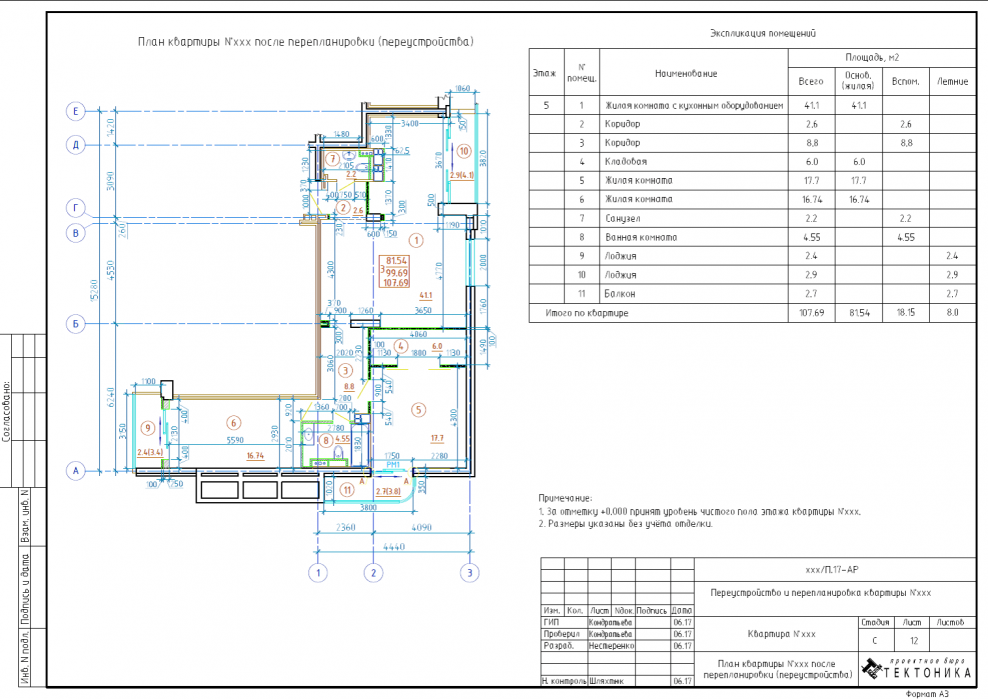This screenshot has width=988, height=699.
Task: Select the grid axis bubble labeled Б
Action: click(74, 324)
